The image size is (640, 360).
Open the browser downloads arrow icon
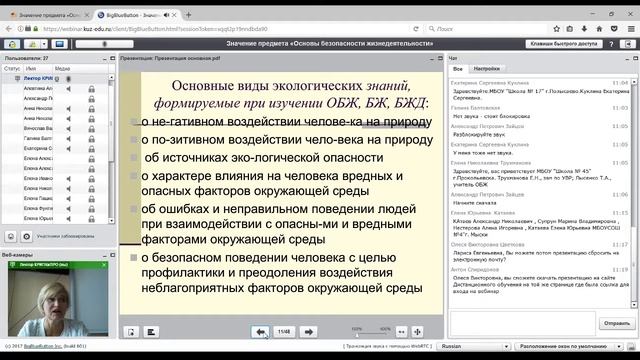[584, 29]
